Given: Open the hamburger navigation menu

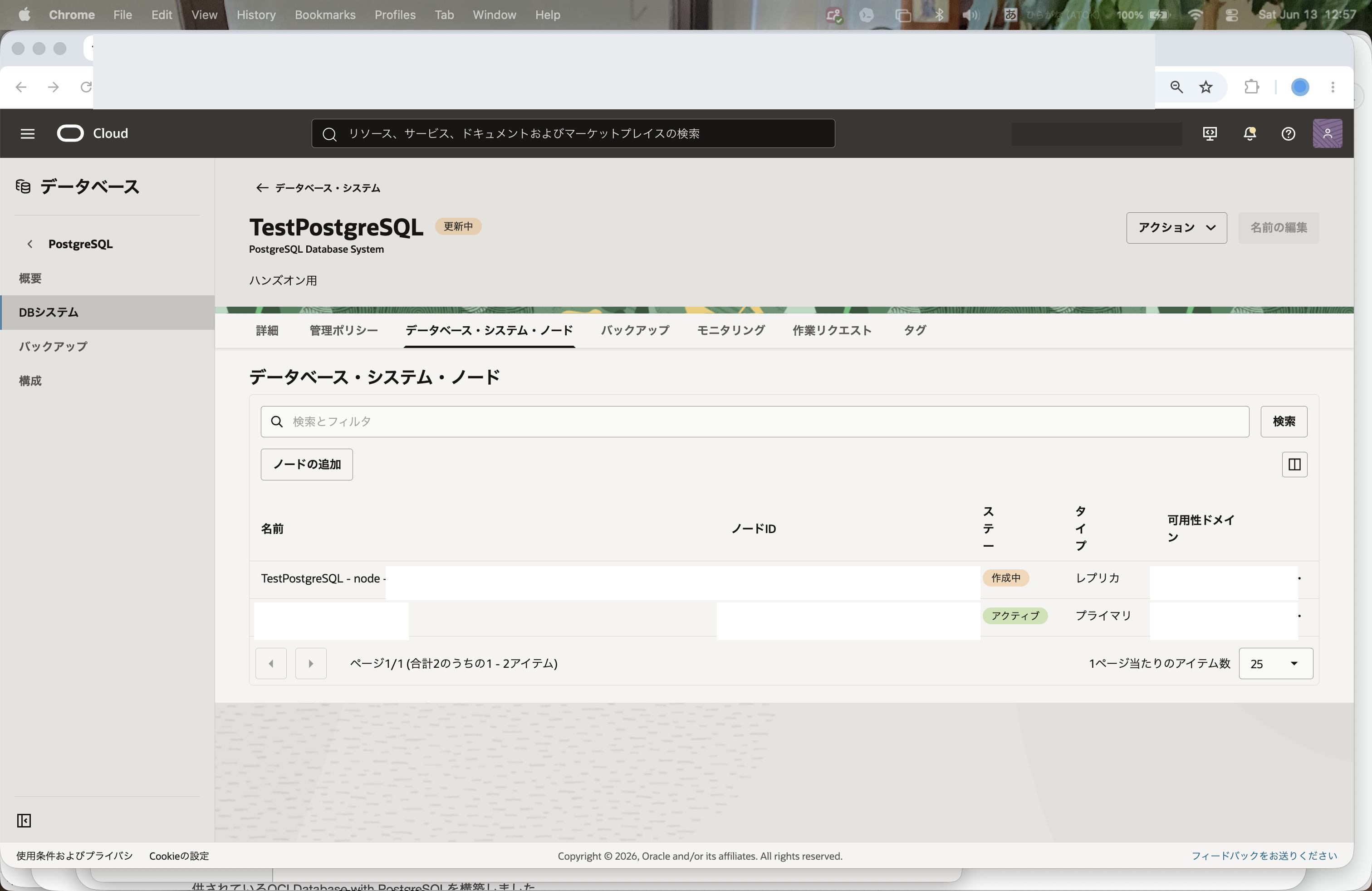Looking at the screenshot, I should [x=28, y=134].
